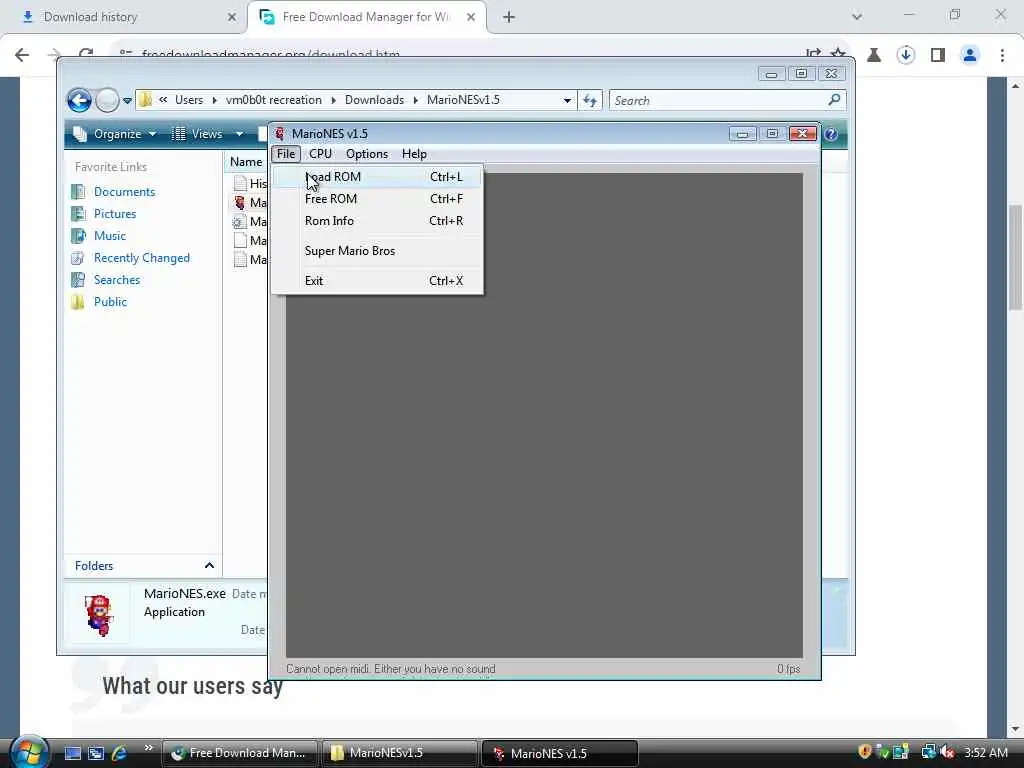
Task: Select the MarioNES.exe file icon in list
Action: tap(240, 202)
